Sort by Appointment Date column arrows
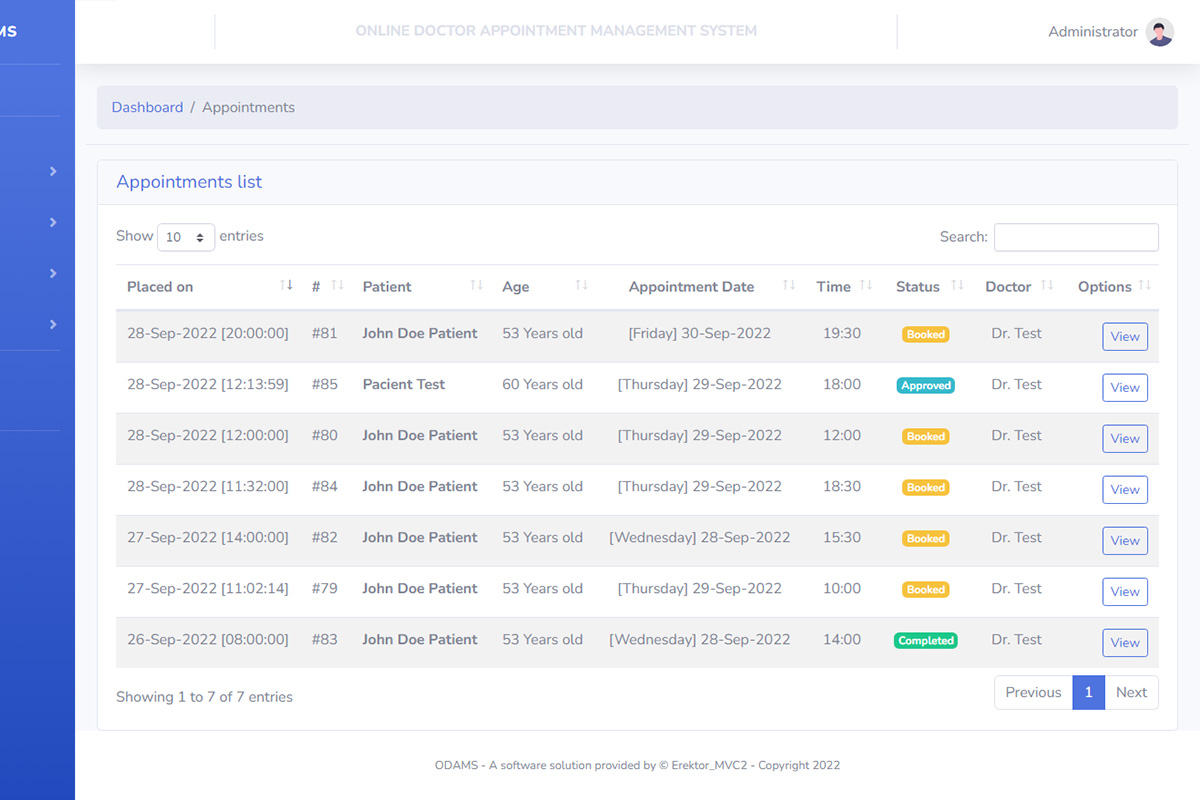 tap(789, 286)
